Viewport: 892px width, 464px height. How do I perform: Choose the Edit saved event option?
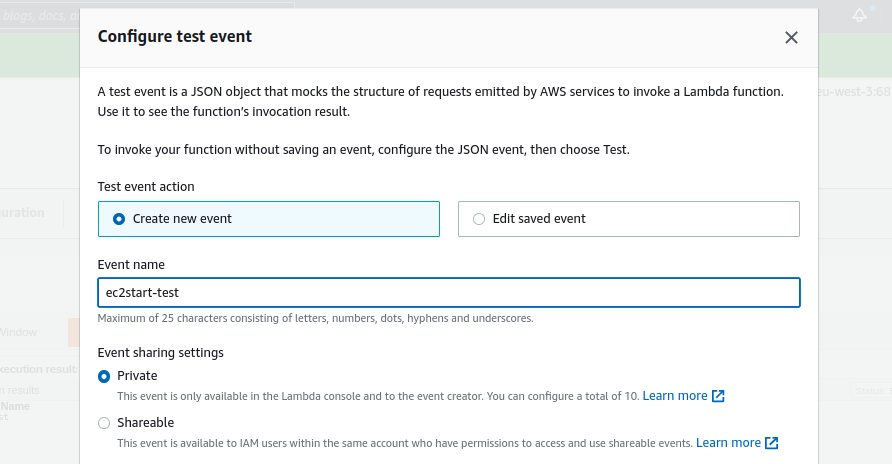479,219
